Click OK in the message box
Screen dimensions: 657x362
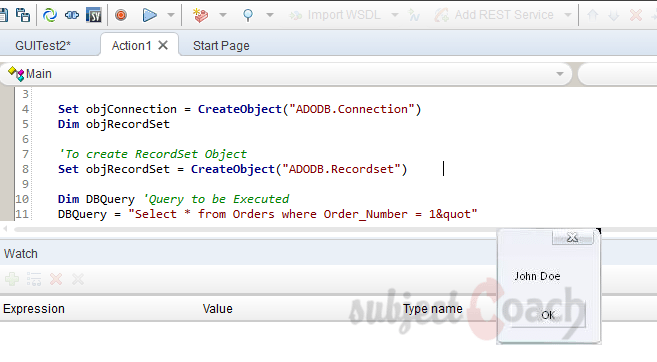[x=548, y=315]
